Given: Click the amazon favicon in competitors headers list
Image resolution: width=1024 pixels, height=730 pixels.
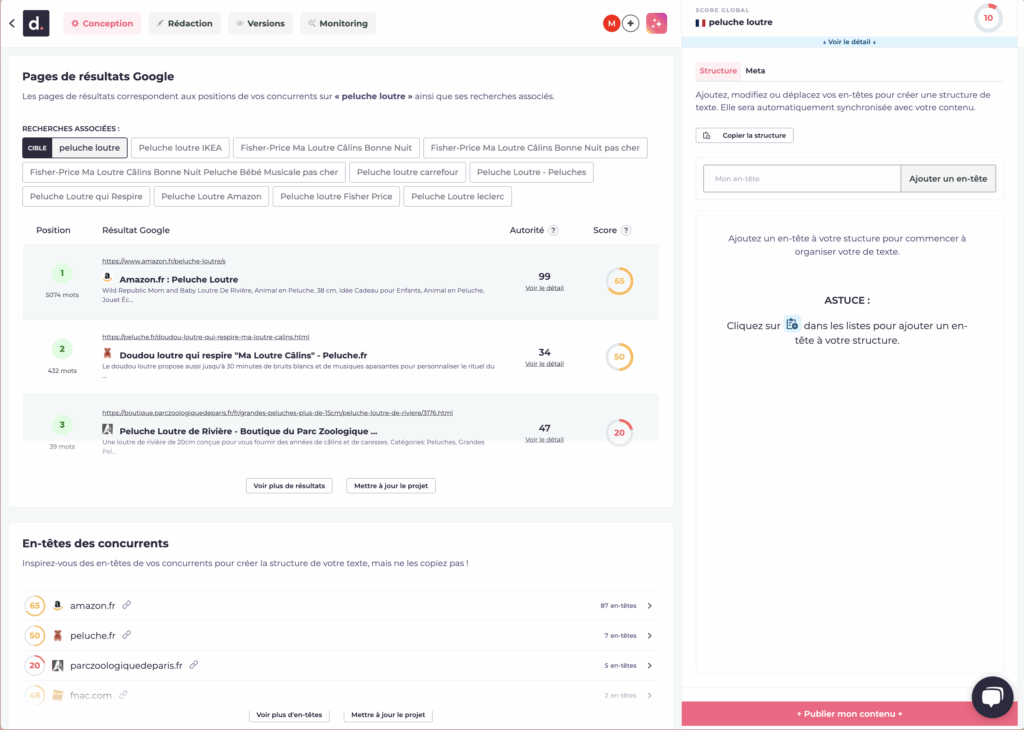Looking at the screenshot, I should (x=57, y=605).
